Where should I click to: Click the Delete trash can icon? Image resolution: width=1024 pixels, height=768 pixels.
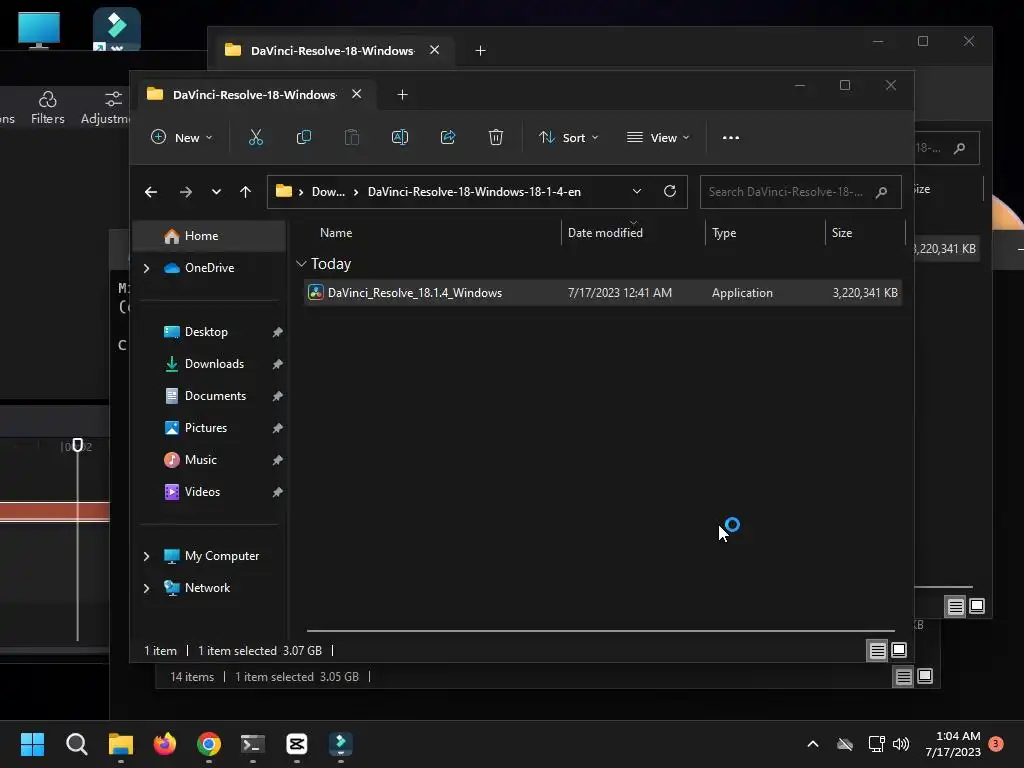[496, 137]
